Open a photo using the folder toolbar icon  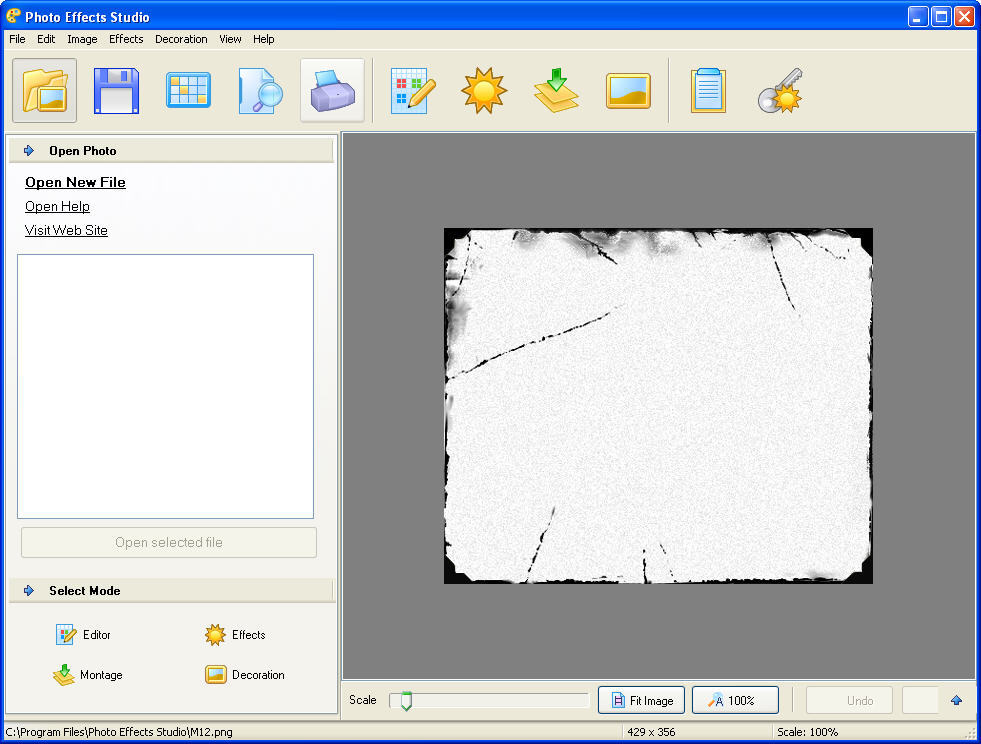click(x=44, y=90)
